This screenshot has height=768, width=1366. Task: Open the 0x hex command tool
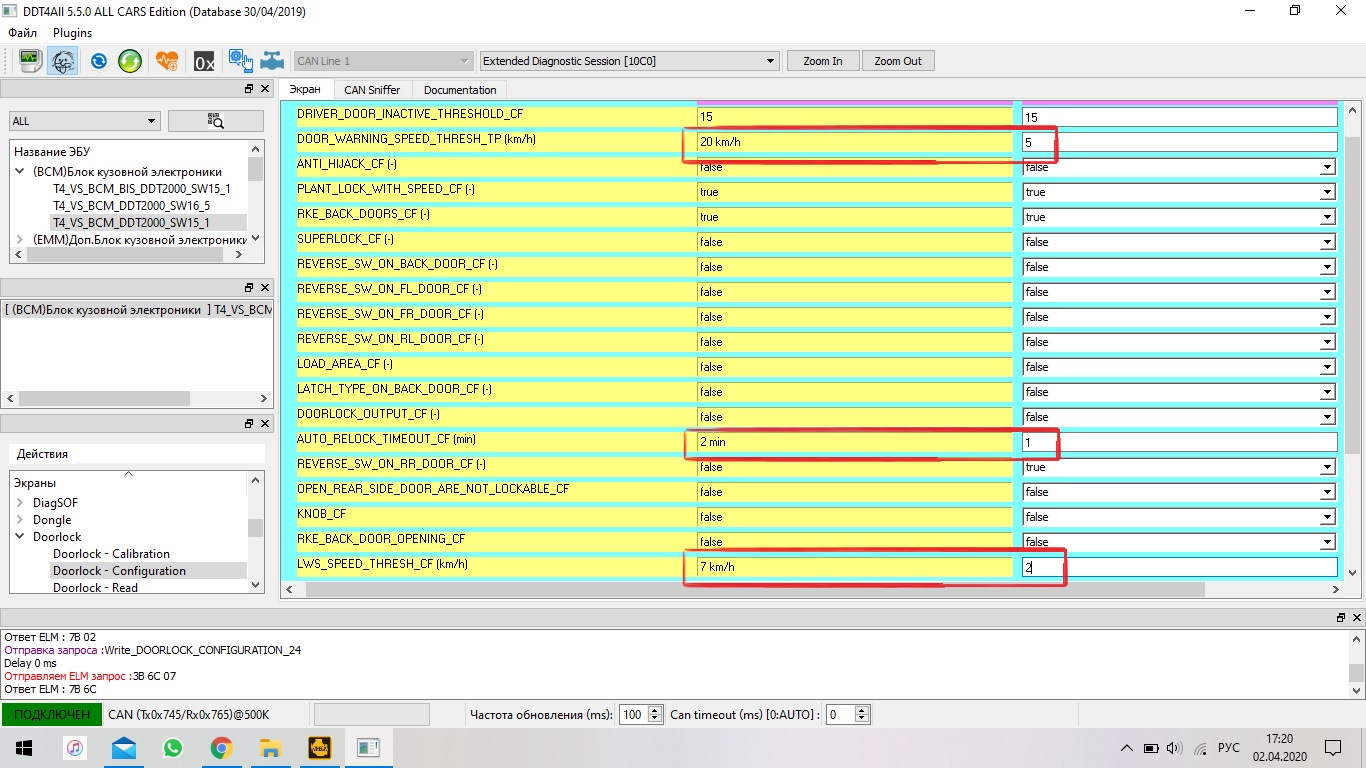tap(204, 61)
